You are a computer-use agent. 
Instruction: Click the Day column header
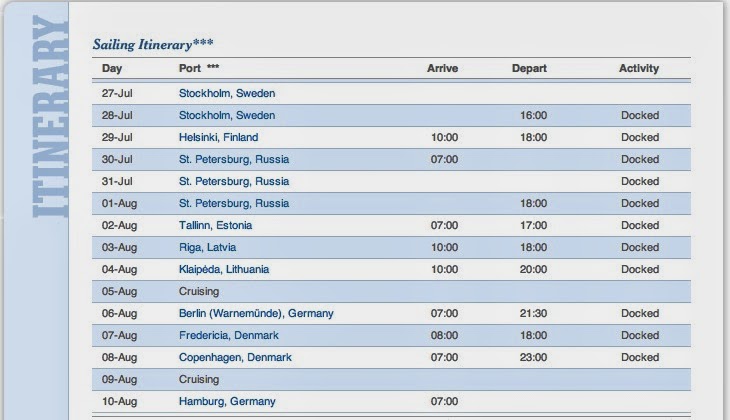point(112,68)
